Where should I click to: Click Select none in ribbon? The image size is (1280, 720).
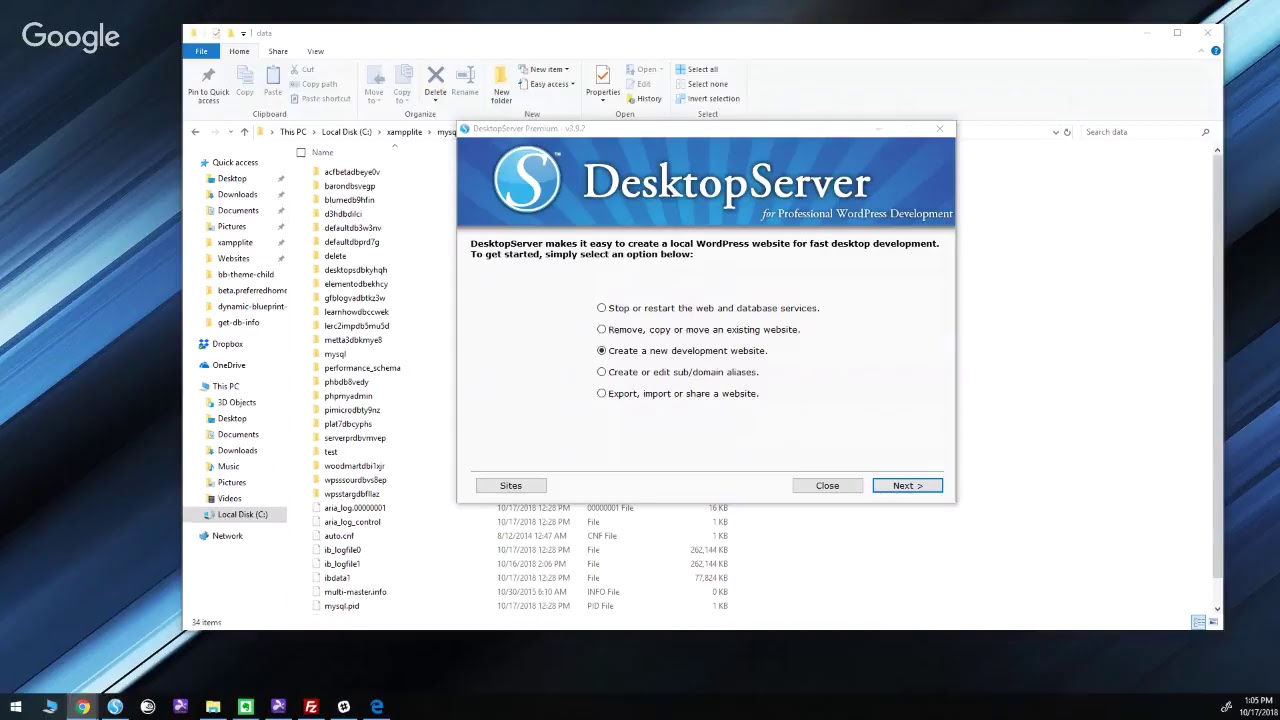[701, 84]
